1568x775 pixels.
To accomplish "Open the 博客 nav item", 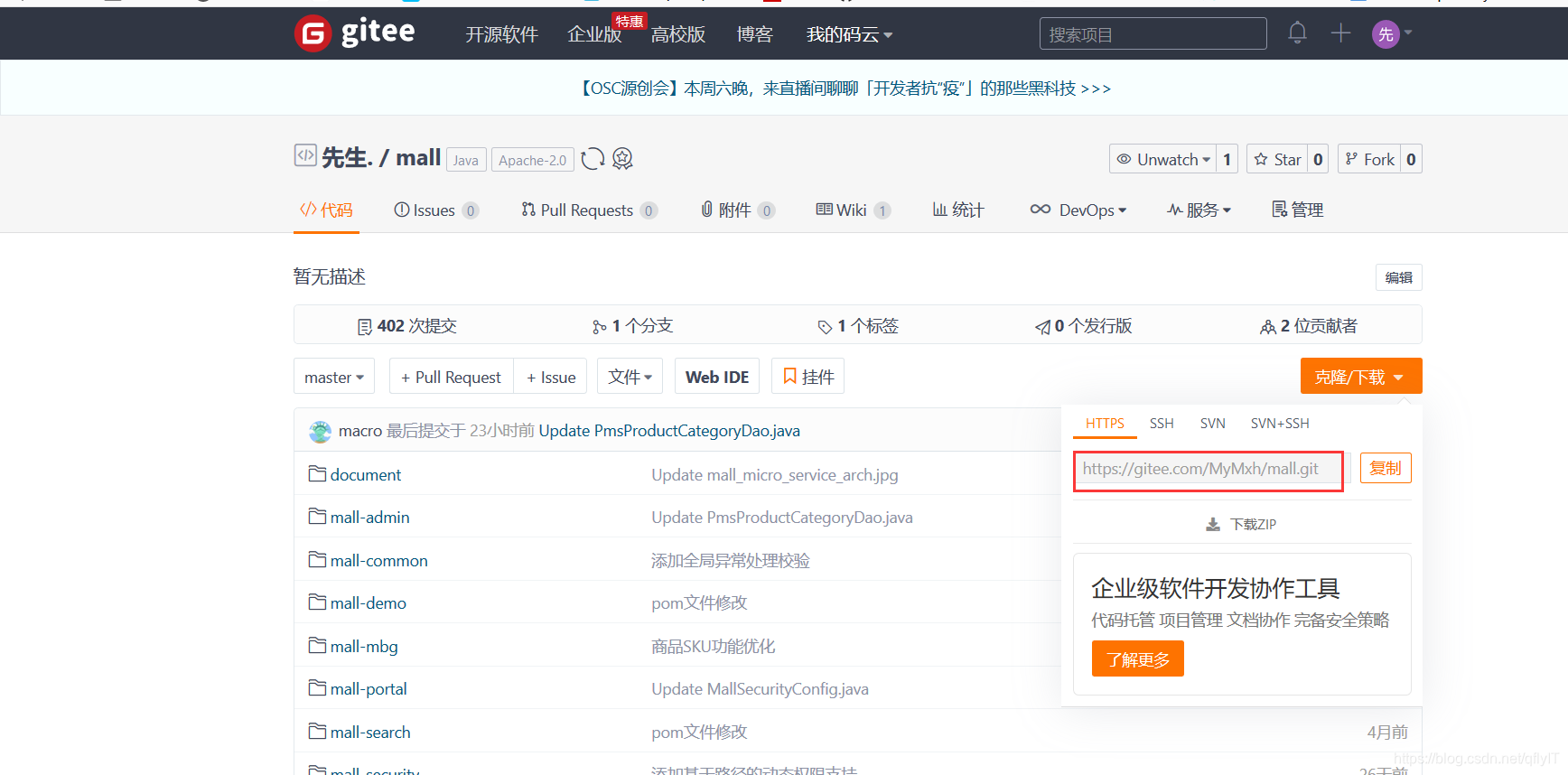I will click(x=755, y=34).
